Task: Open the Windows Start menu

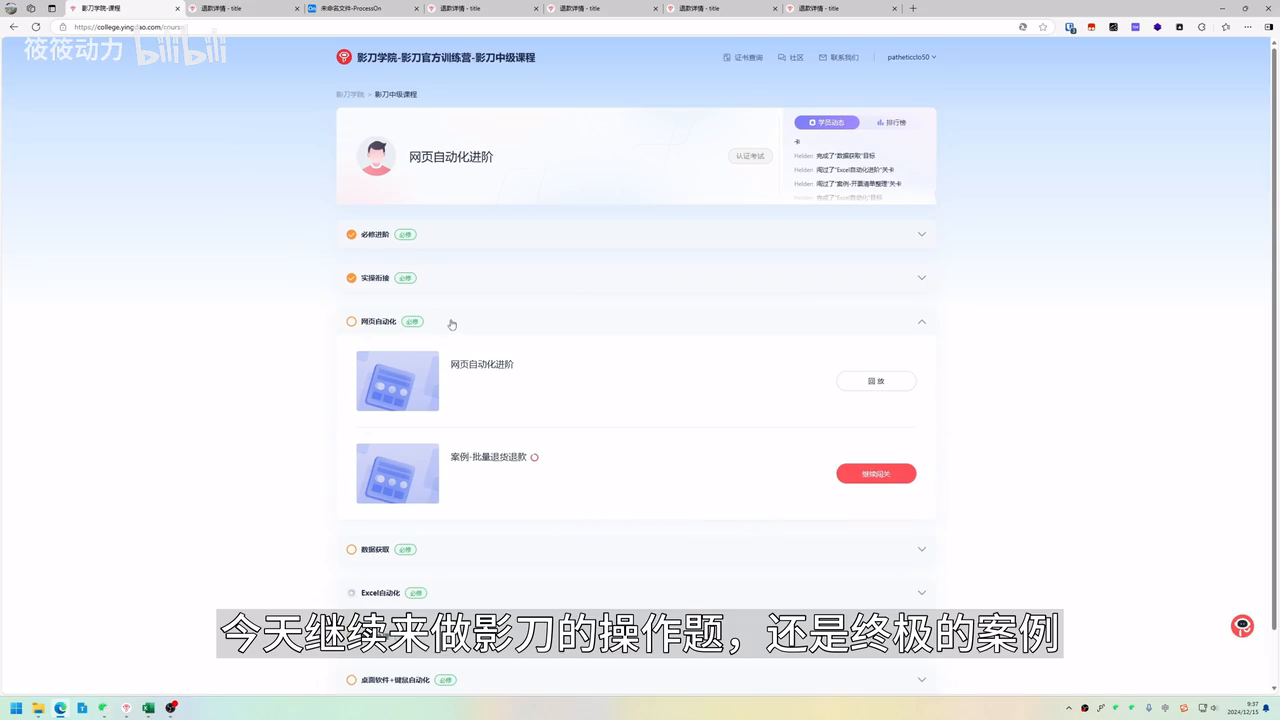Action: (x=16, y=708)
